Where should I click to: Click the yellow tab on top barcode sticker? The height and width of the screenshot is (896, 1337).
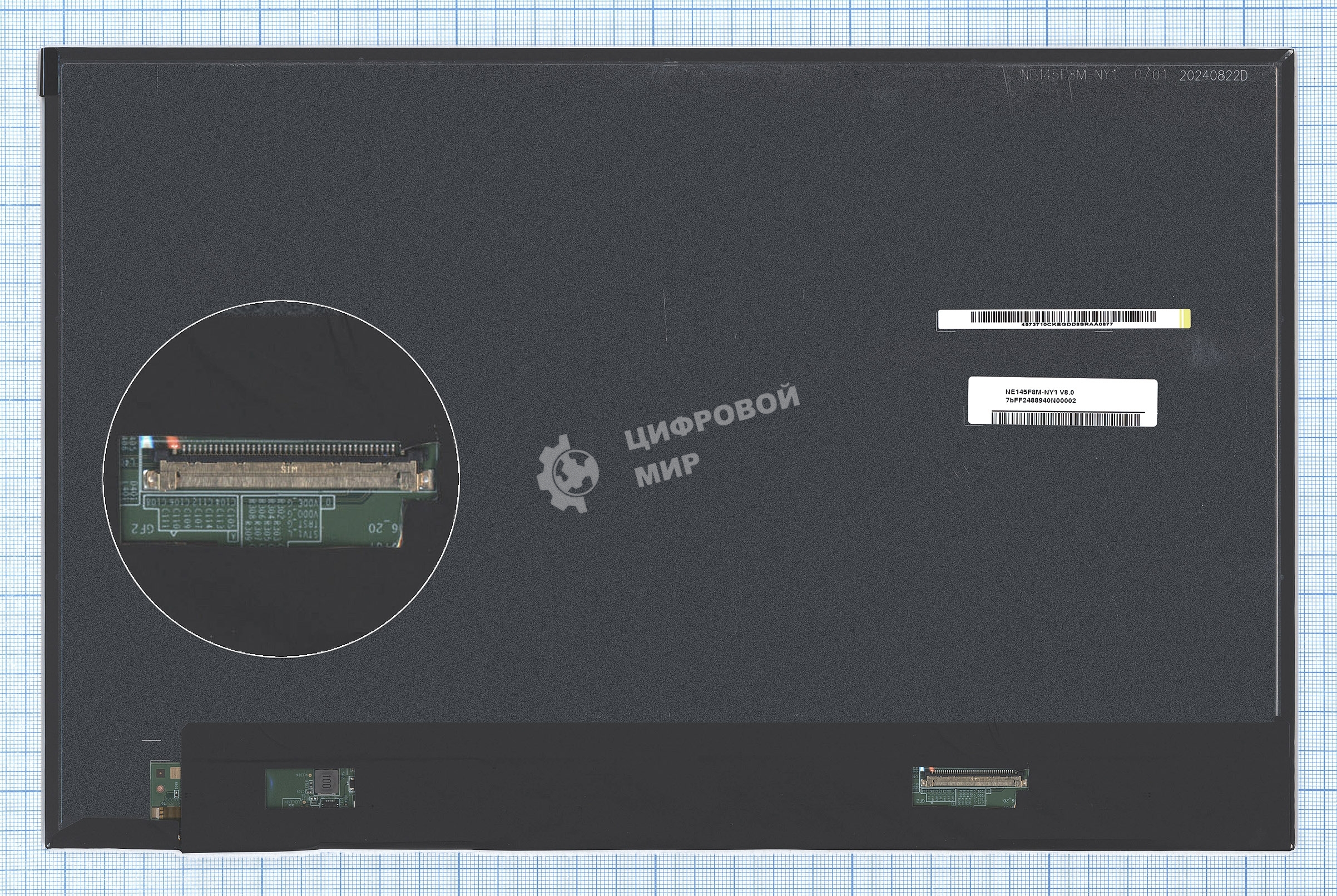(1186, 318)
